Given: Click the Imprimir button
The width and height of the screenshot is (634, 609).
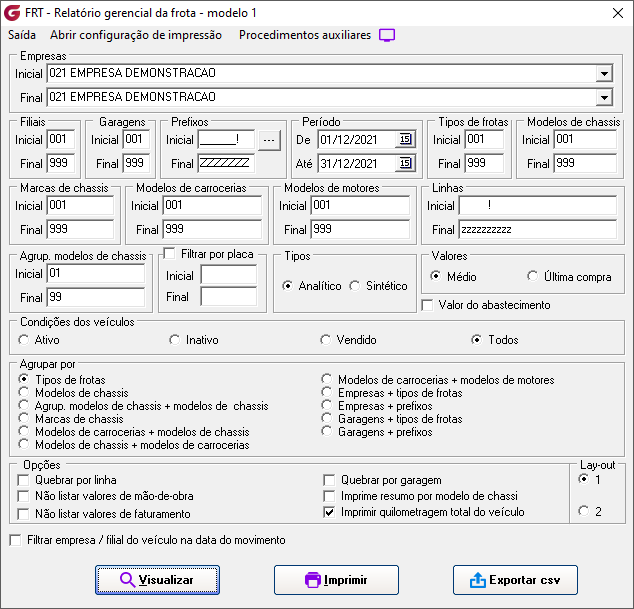Looking at the screenshot, I should pos(336,580).
